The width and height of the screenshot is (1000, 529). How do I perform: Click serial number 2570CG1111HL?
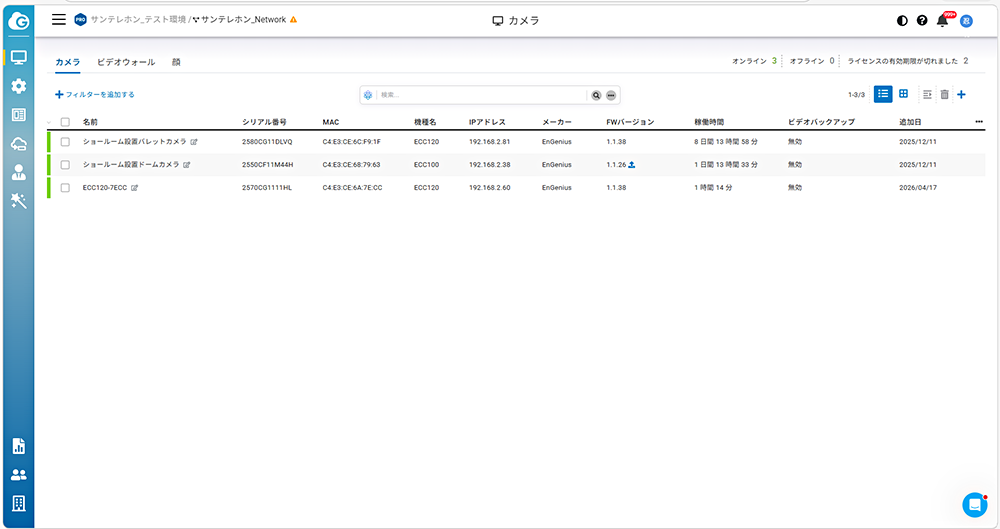tap(267, 188)
